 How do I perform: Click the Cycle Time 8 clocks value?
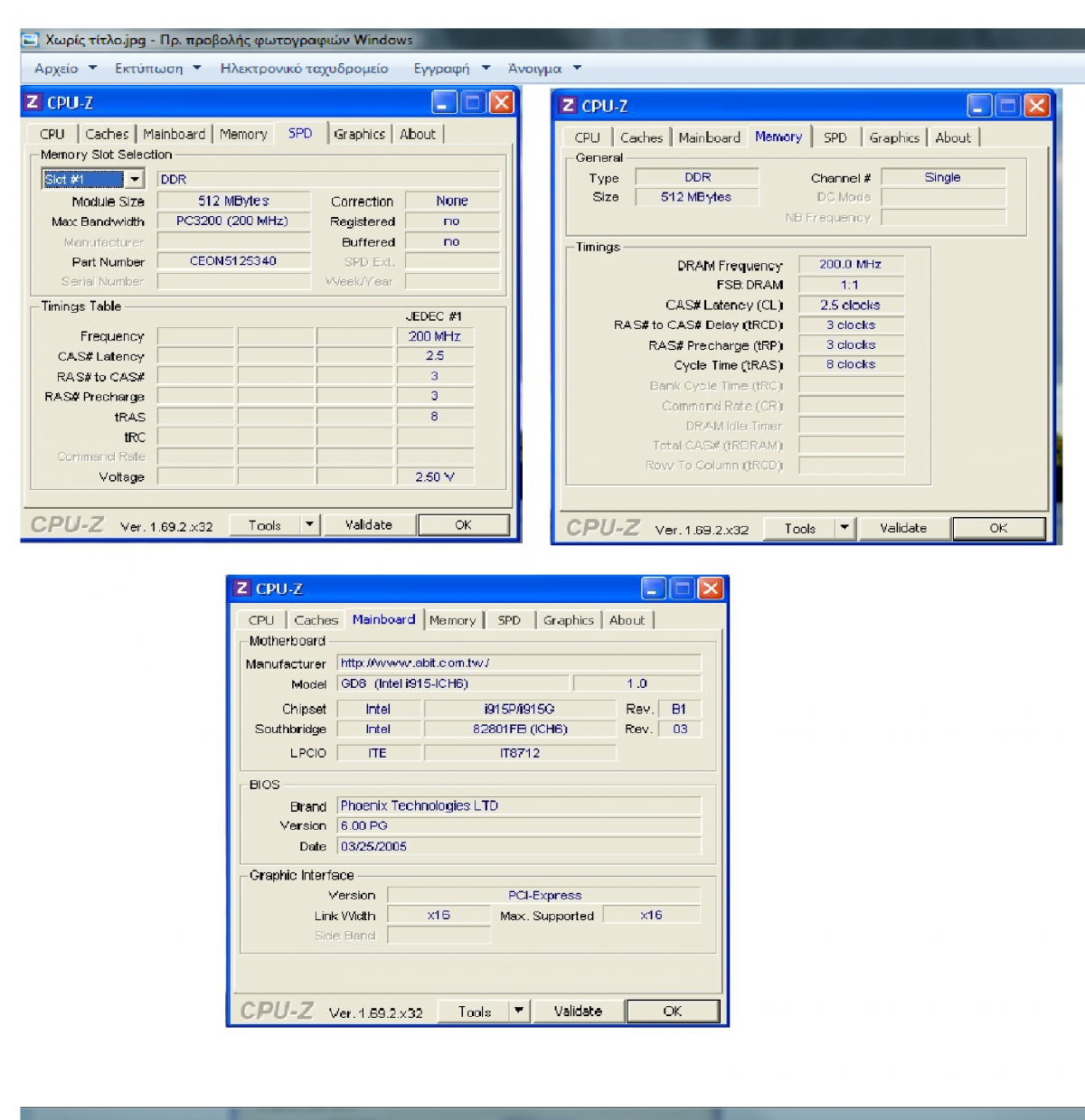point(851,364)
